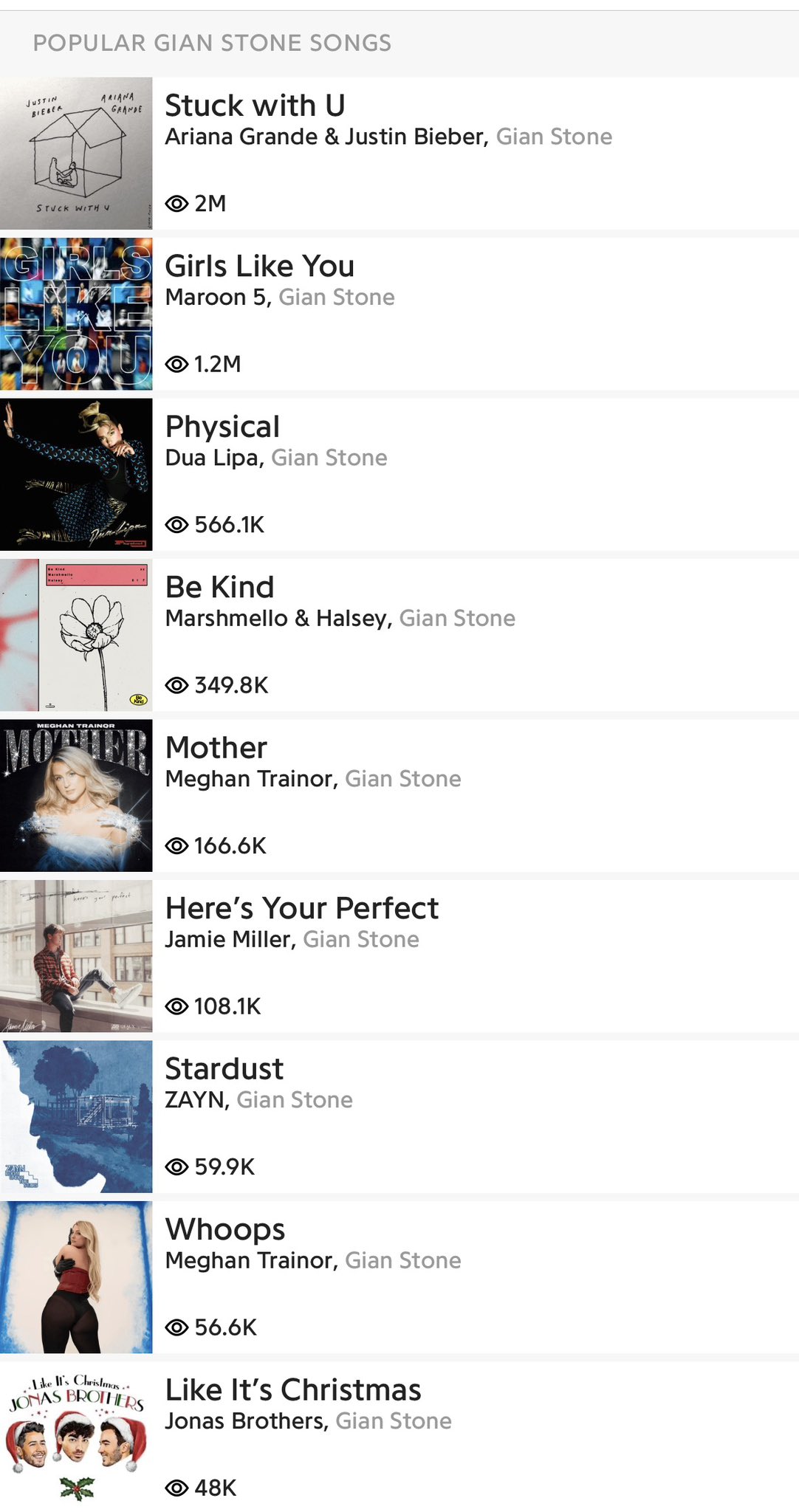Viewport: 799px width, 1512px height.
Task: Select the Physical song title
Action: [222, 427]
